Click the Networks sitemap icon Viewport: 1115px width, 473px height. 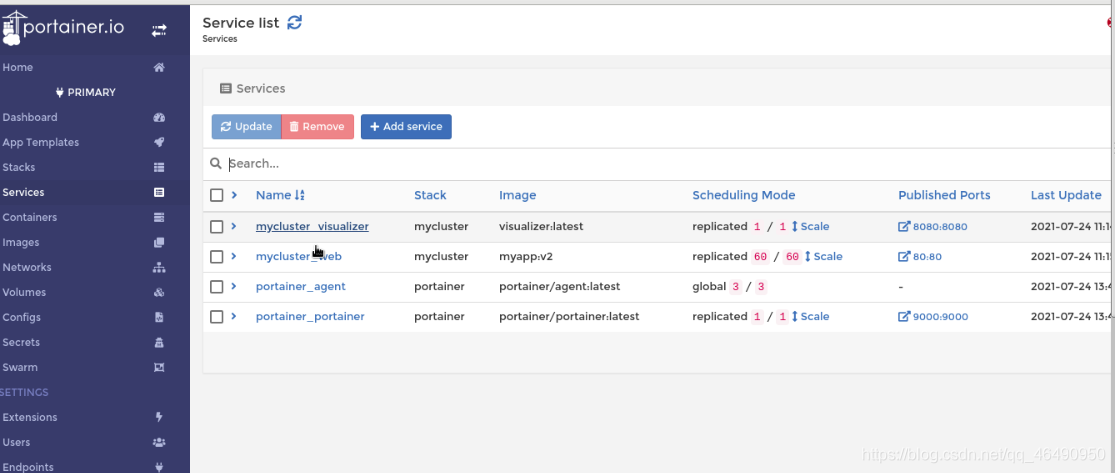coord(159,267)
